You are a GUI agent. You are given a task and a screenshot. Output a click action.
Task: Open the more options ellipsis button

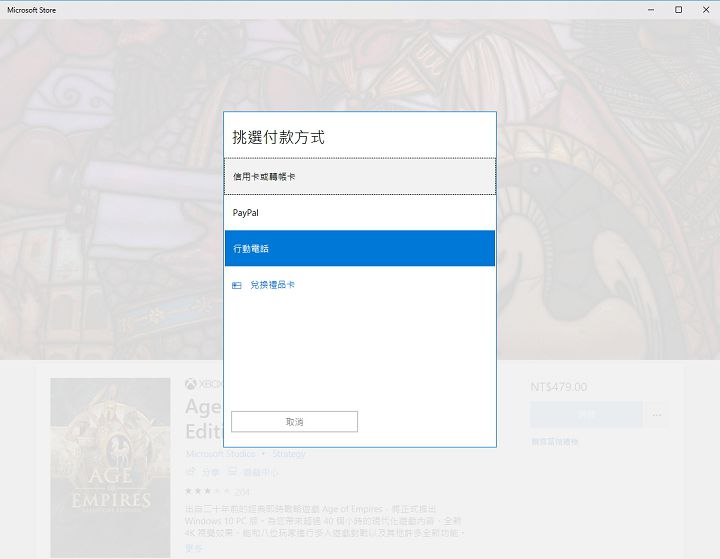tap(657, 415)
